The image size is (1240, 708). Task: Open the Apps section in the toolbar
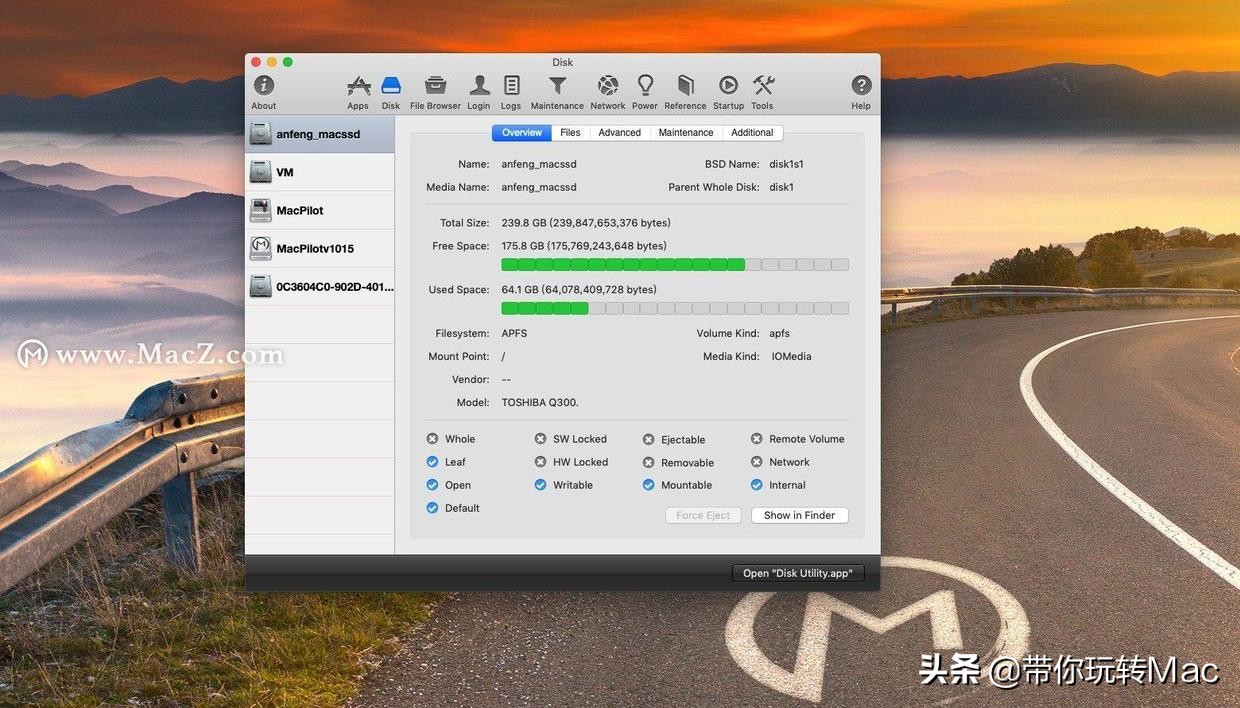[x=357, y=90]
